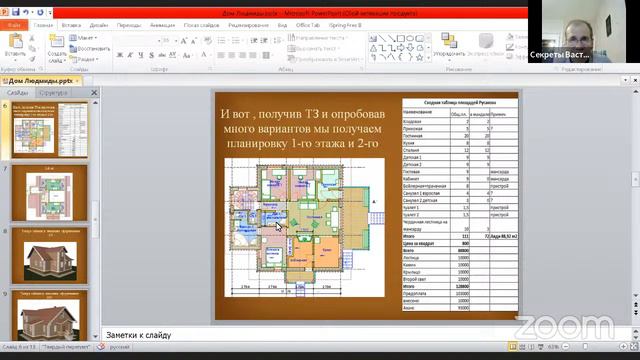Select slide 8 house render thumbnail

[x=49, y=256]
